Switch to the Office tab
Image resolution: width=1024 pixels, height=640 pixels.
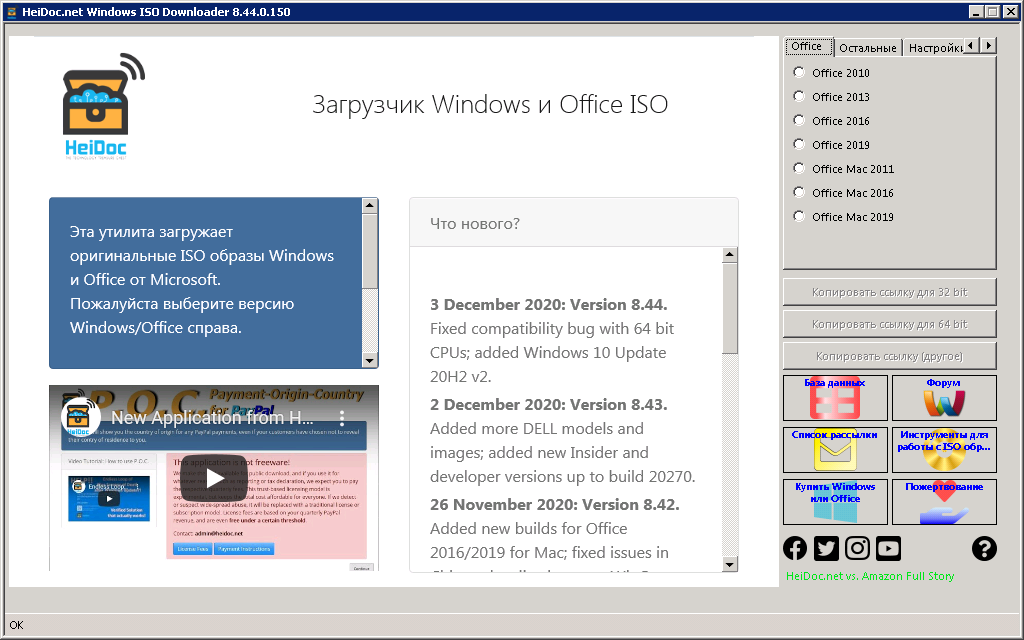[808, 46]
